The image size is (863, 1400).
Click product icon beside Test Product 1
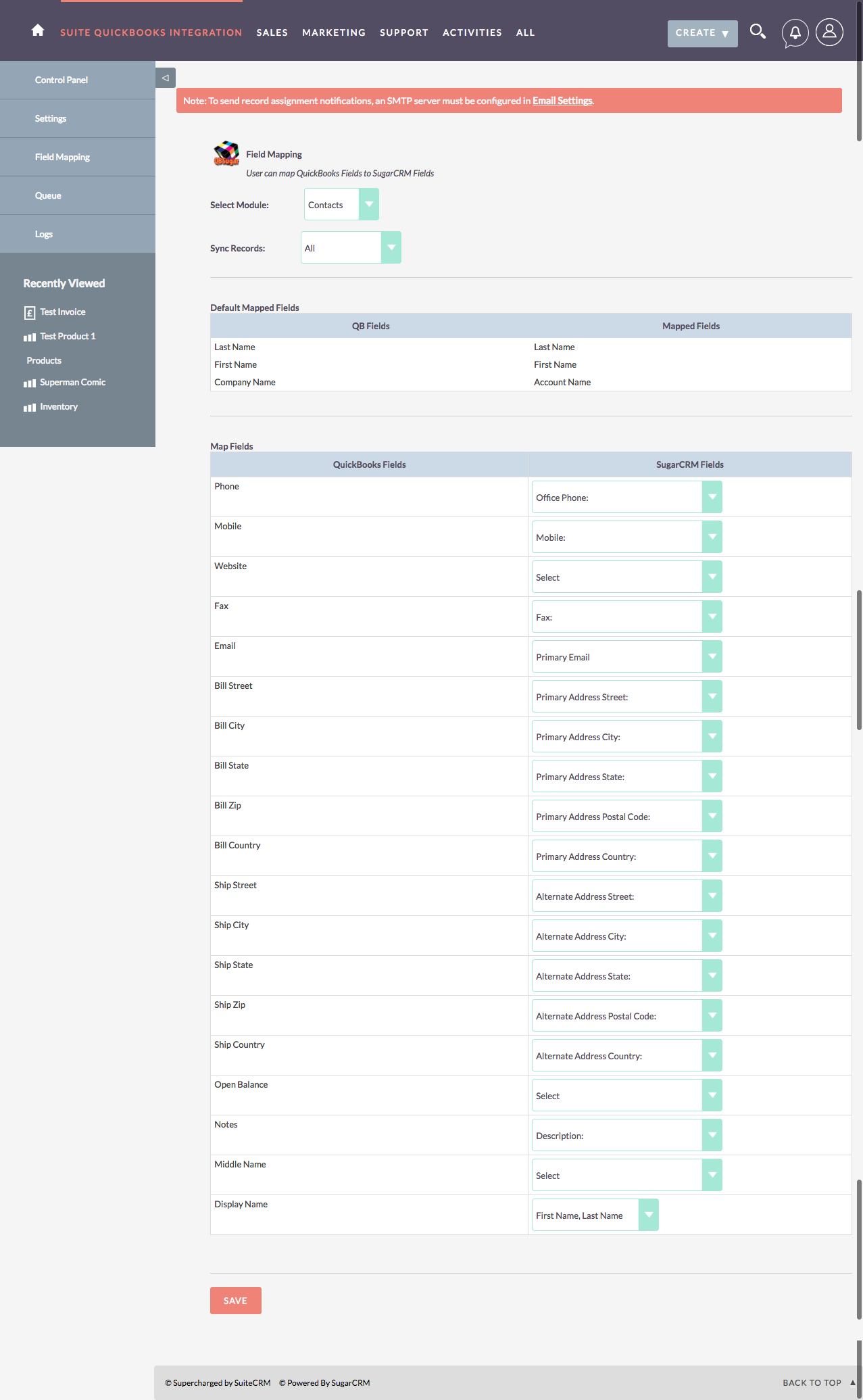click(30, 337)
